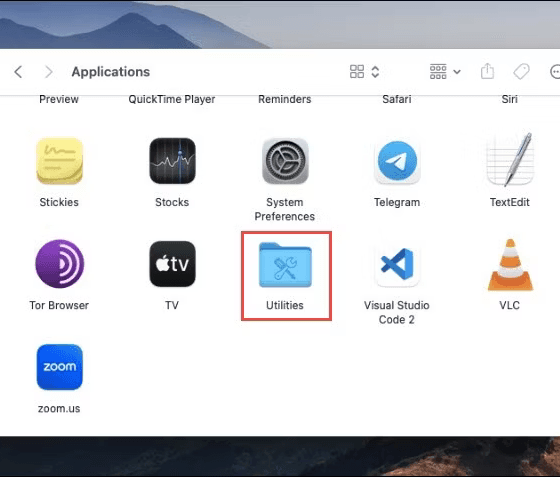Open the icon view switcher dropdown
The image size is (560, 477).
(364, 71)
